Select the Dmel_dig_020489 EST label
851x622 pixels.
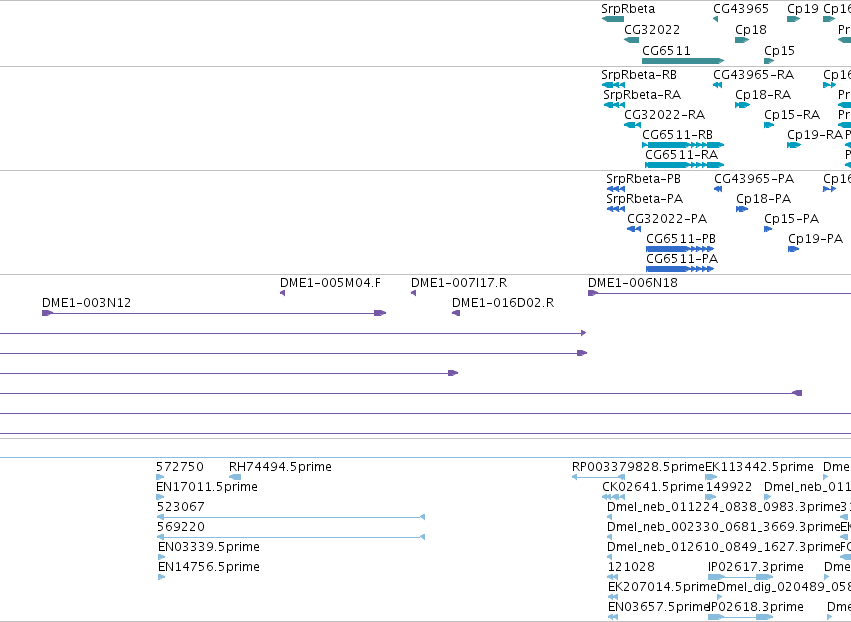tap(784, 587)
